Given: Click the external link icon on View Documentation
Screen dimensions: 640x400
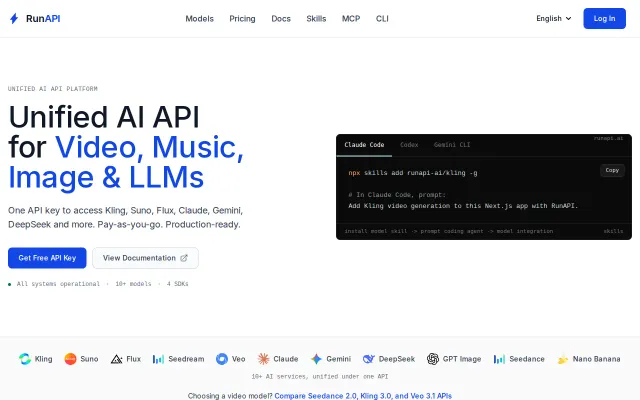Looking at the screenshot, I should tap(184, 258).
